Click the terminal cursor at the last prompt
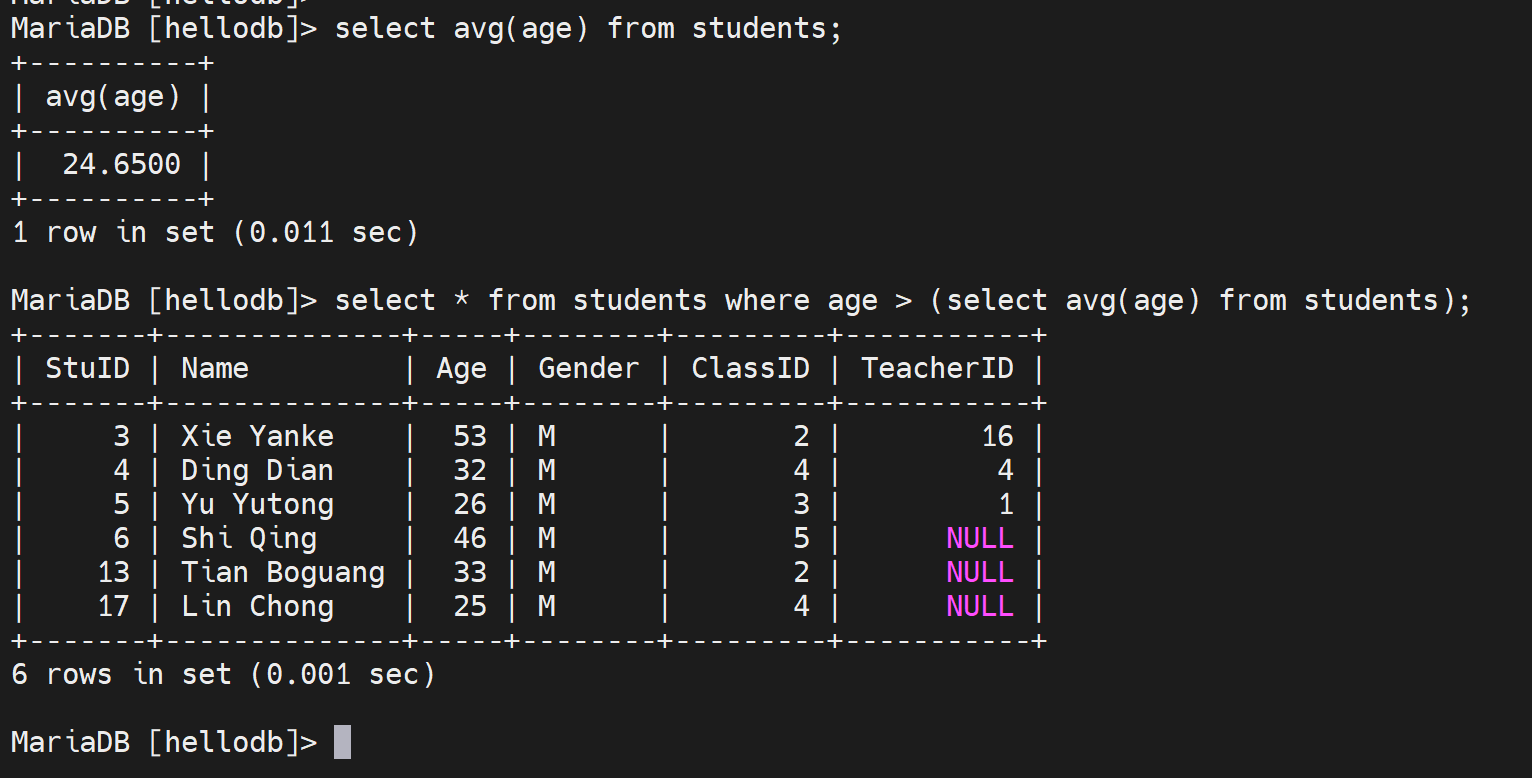 pyautogui.click(x=342, y=742)
